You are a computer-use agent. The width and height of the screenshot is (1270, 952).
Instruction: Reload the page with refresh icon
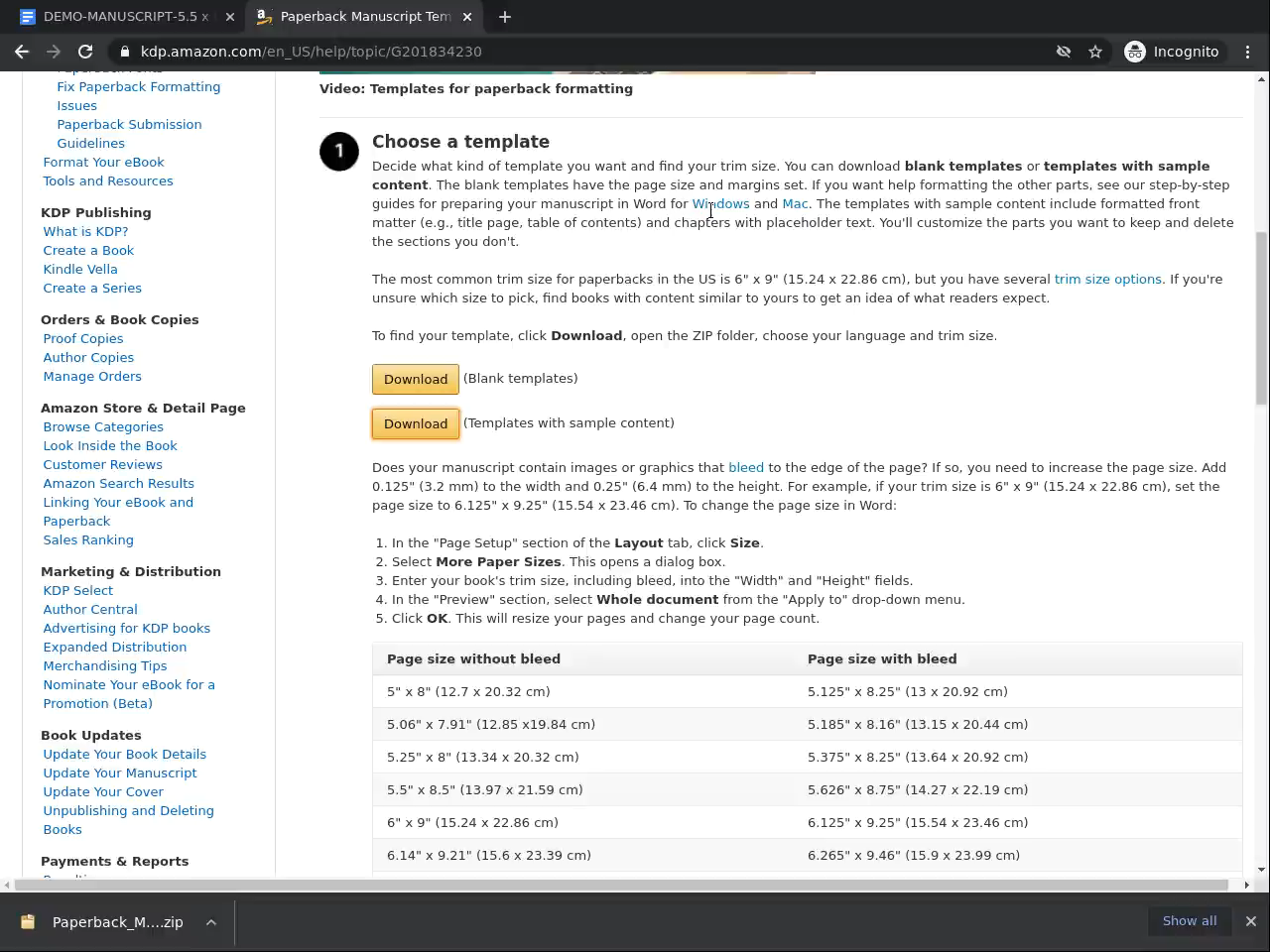pyautogui.click(x=85, y=52)
